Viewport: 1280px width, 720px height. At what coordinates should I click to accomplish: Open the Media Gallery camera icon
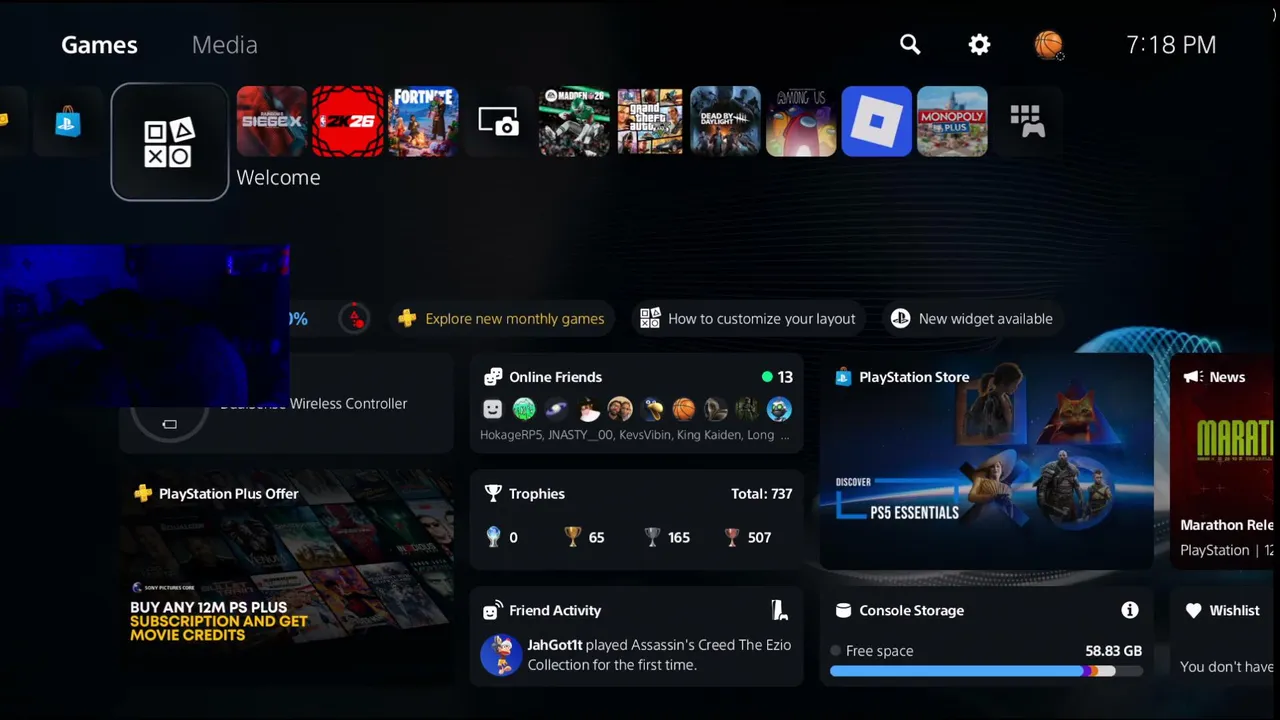point(499,122)
